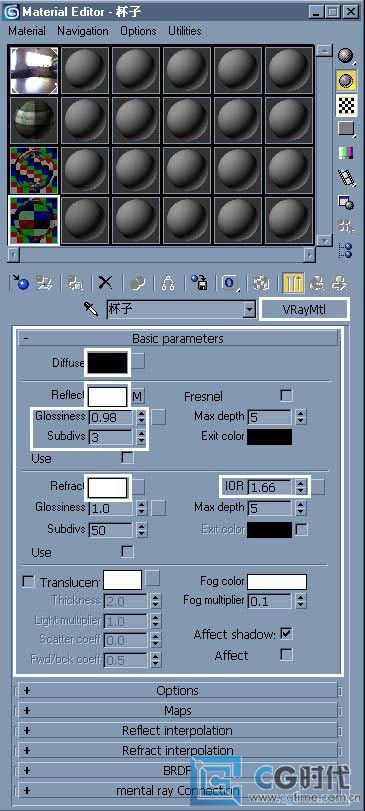
Task: Click the Make Material Copy icon
Action: [x=138, y=282]
